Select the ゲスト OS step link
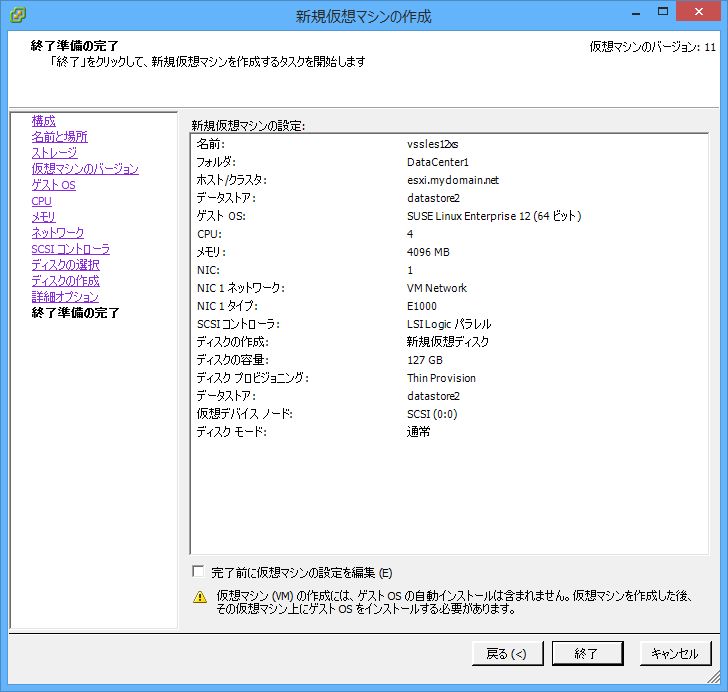The image size is (728, 692). (x=53, y=185)
